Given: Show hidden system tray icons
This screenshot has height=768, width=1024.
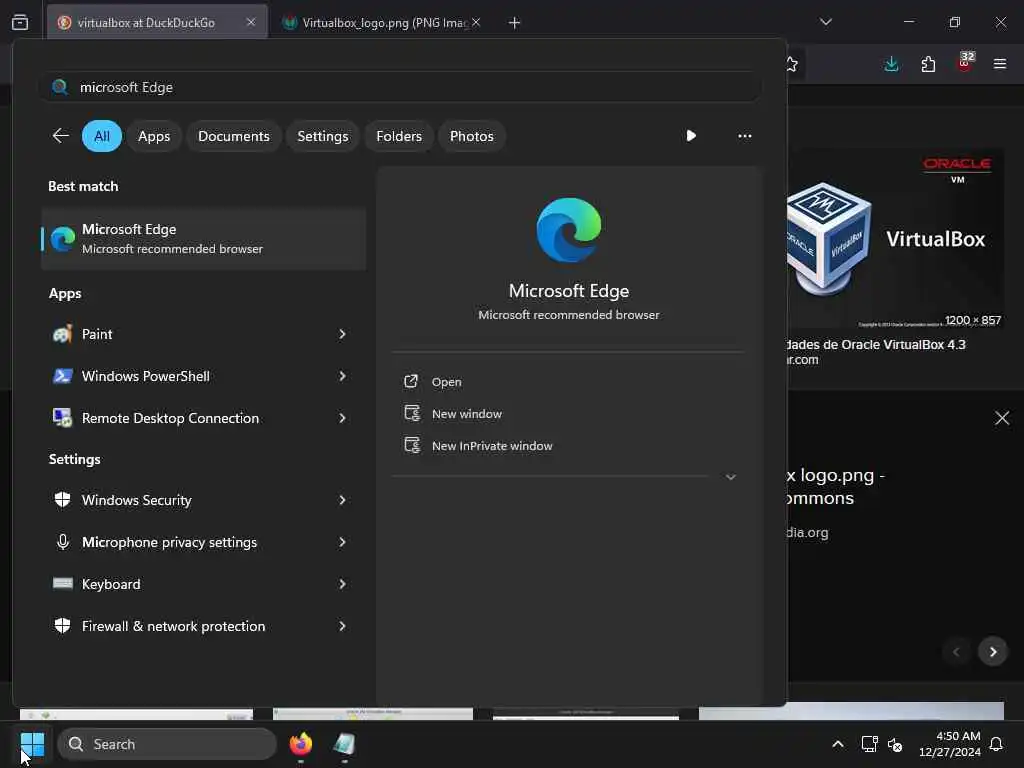Looking at the screenshot, I should pos(838,744).
